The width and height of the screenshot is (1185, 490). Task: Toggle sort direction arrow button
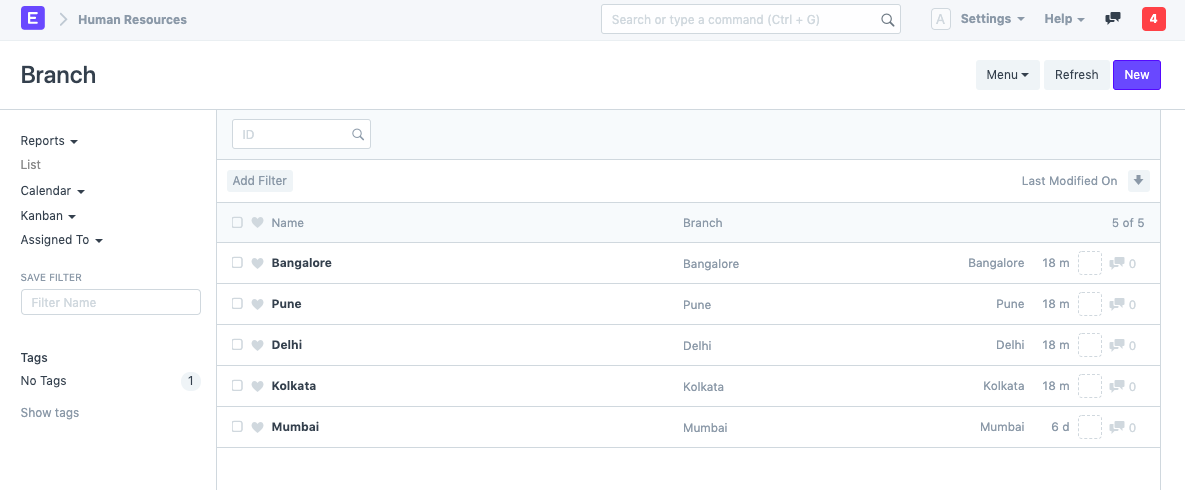tap(1138, 181)
